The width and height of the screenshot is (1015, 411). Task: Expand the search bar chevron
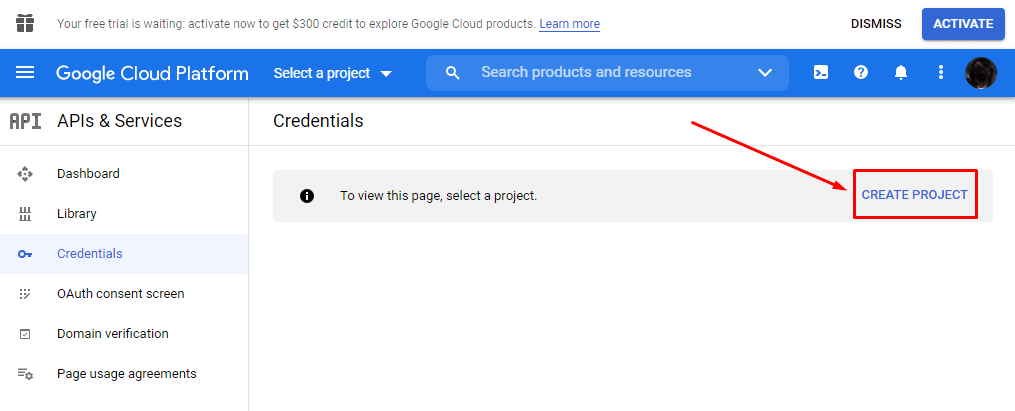point(765,73)
